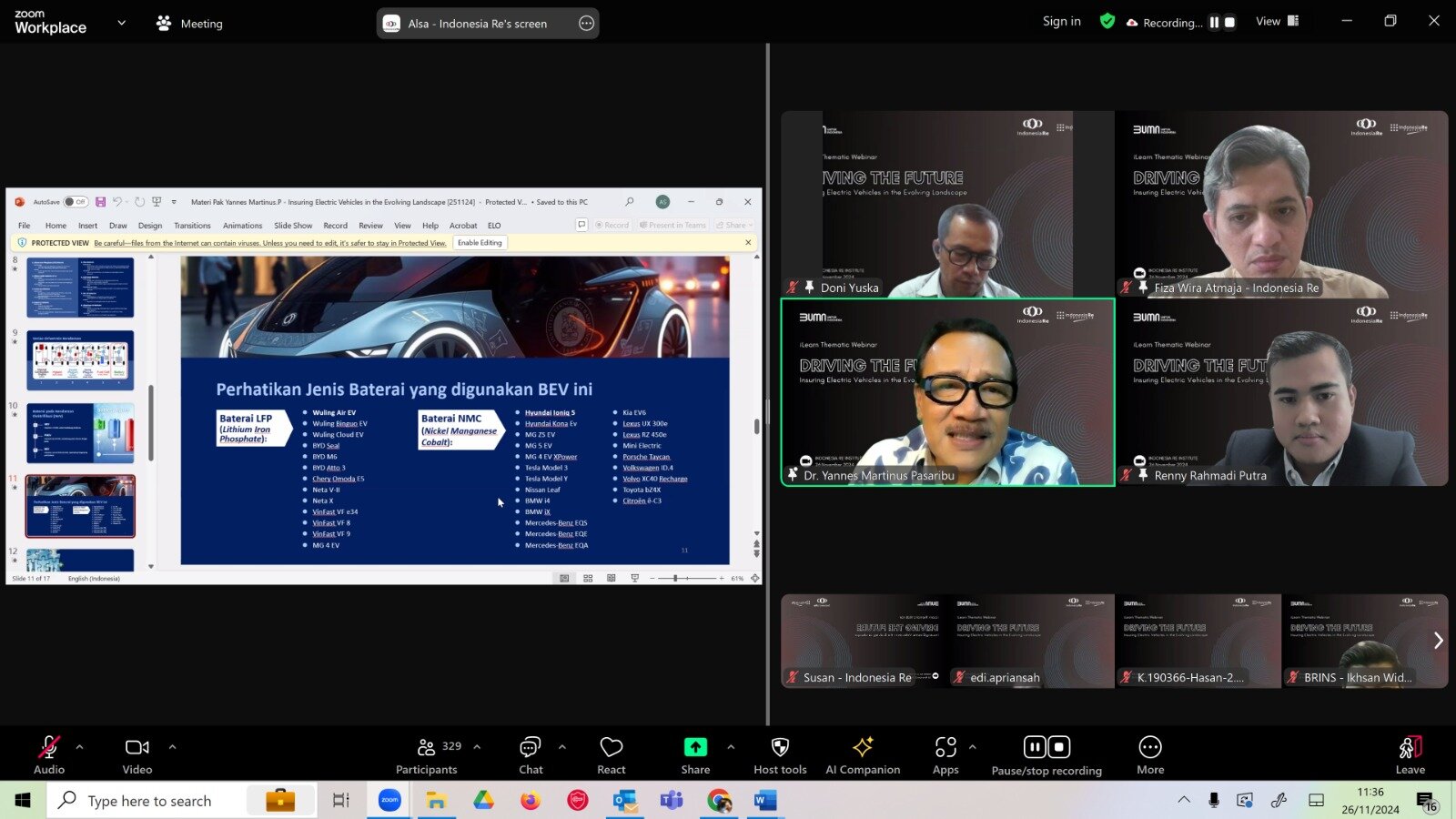Open the Transitions ribbon tab

coord(192,226)
